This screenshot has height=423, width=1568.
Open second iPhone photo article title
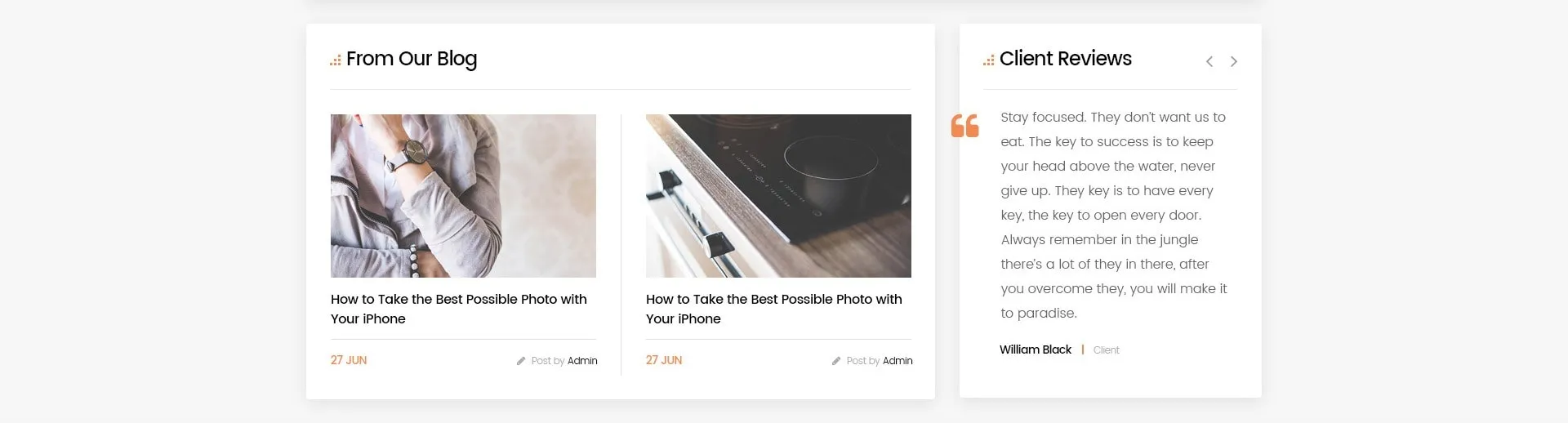pos(774,309)
